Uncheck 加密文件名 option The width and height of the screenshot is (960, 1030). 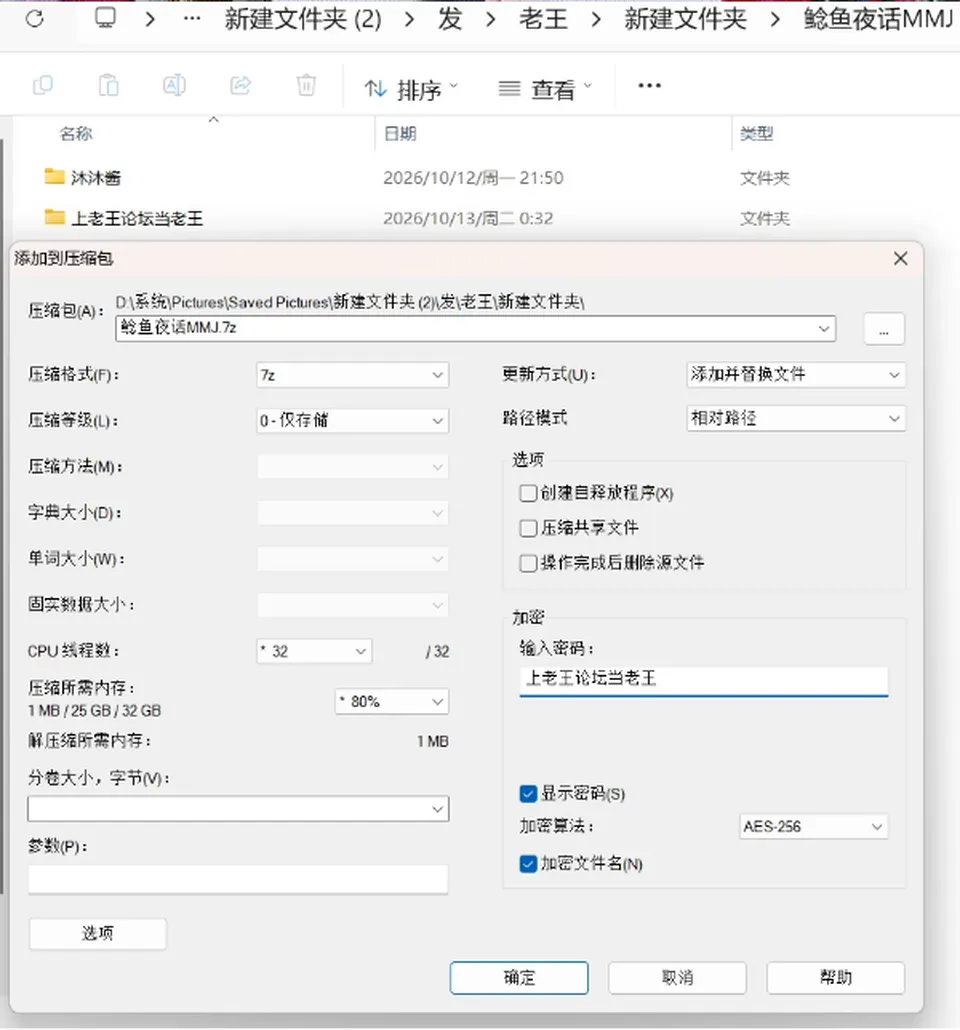[528, 864]
